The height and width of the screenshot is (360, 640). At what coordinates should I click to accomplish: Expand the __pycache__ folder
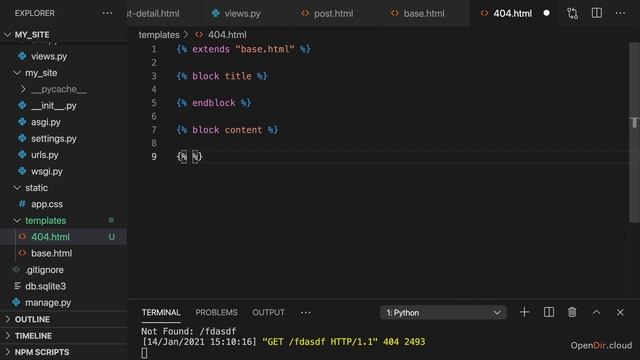point(23,89)
